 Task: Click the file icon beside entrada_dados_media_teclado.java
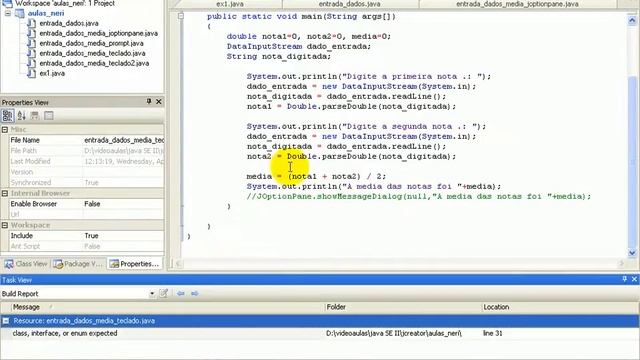tap(31, 53)
